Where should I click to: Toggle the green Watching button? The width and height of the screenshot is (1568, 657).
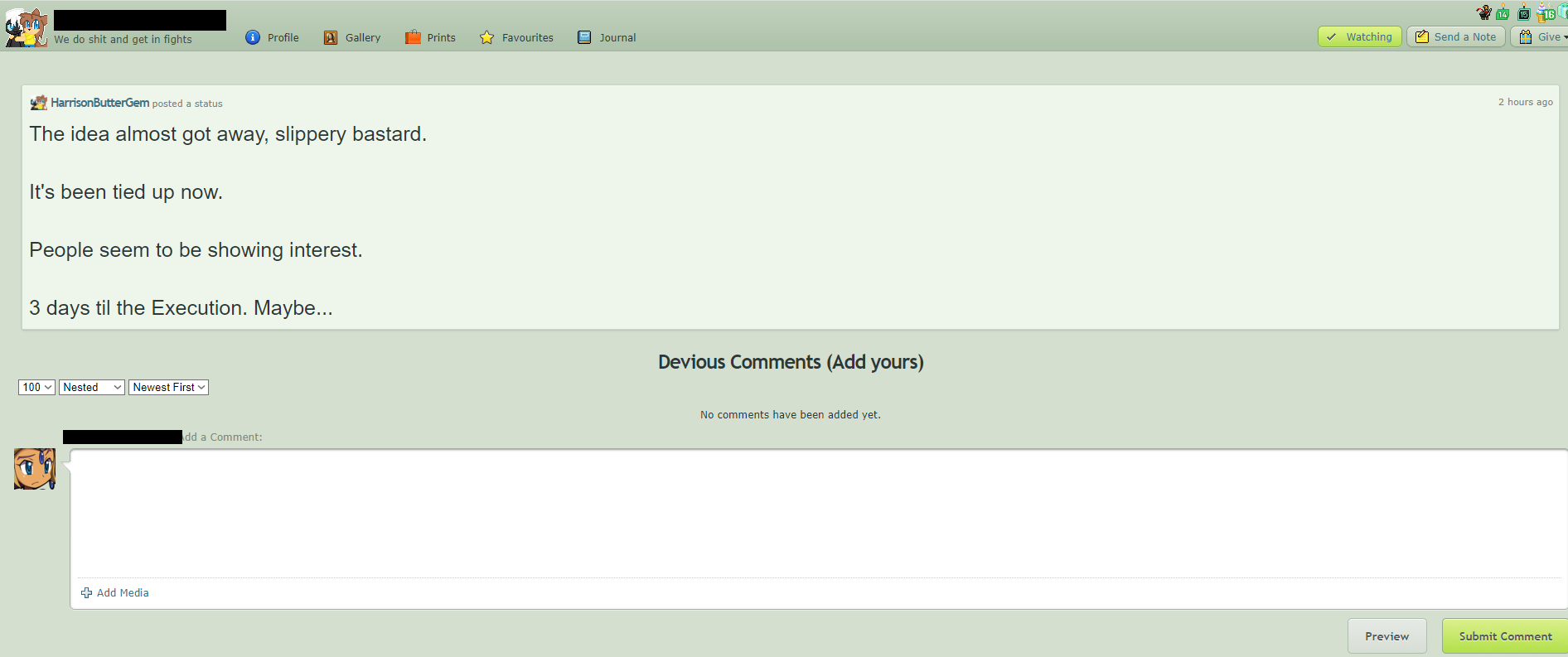(x=1360, y=36)
